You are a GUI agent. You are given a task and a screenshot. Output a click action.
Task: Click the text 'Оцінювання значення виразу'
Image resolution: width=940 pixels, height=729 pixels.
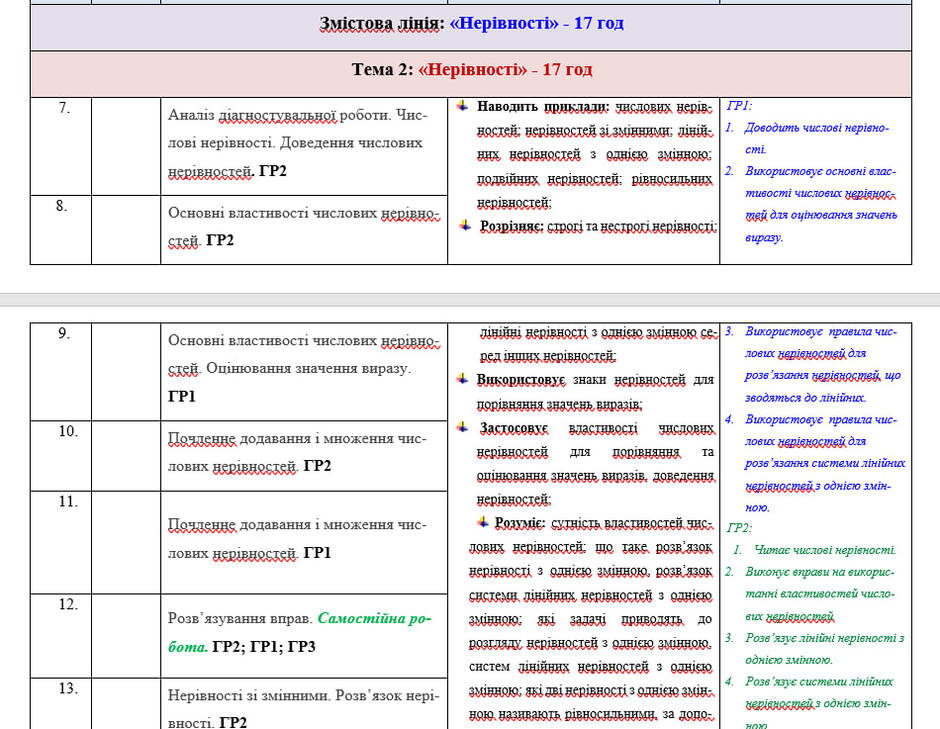click(308, 368)
